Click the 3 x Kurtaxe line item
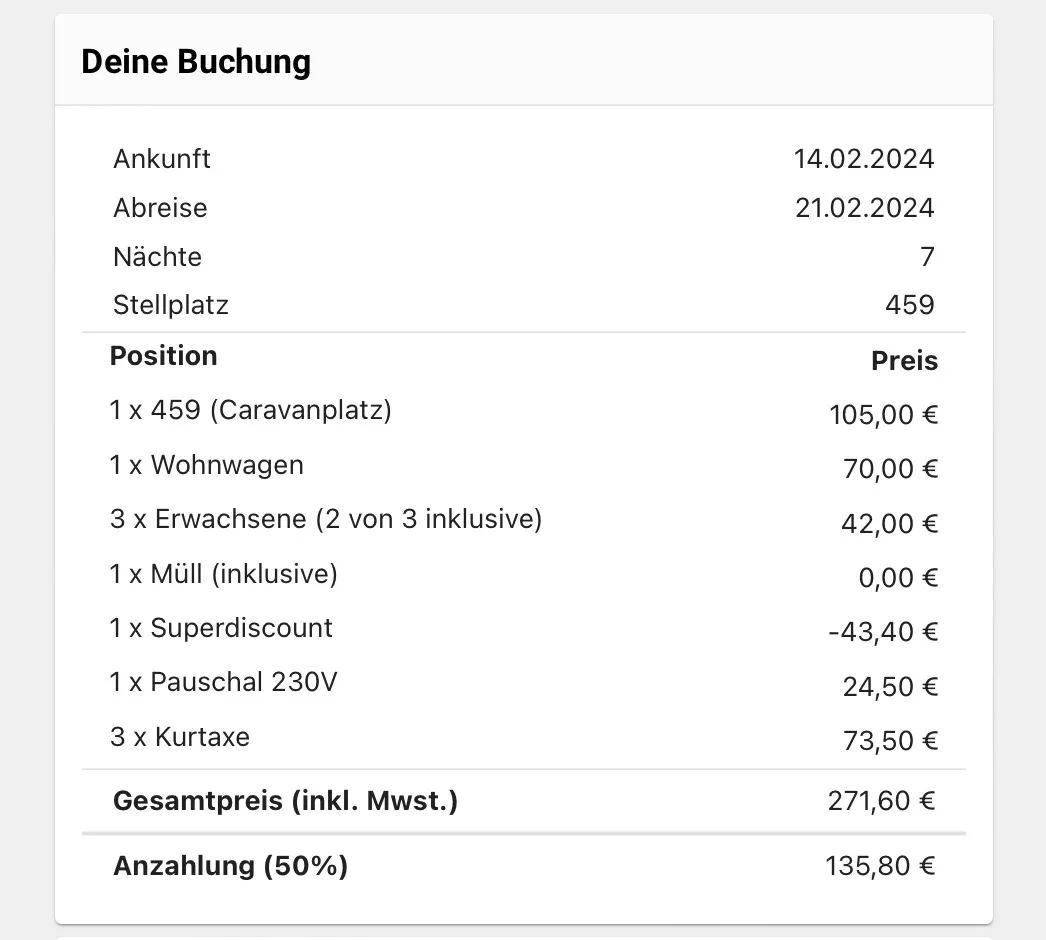 (179, 737)
